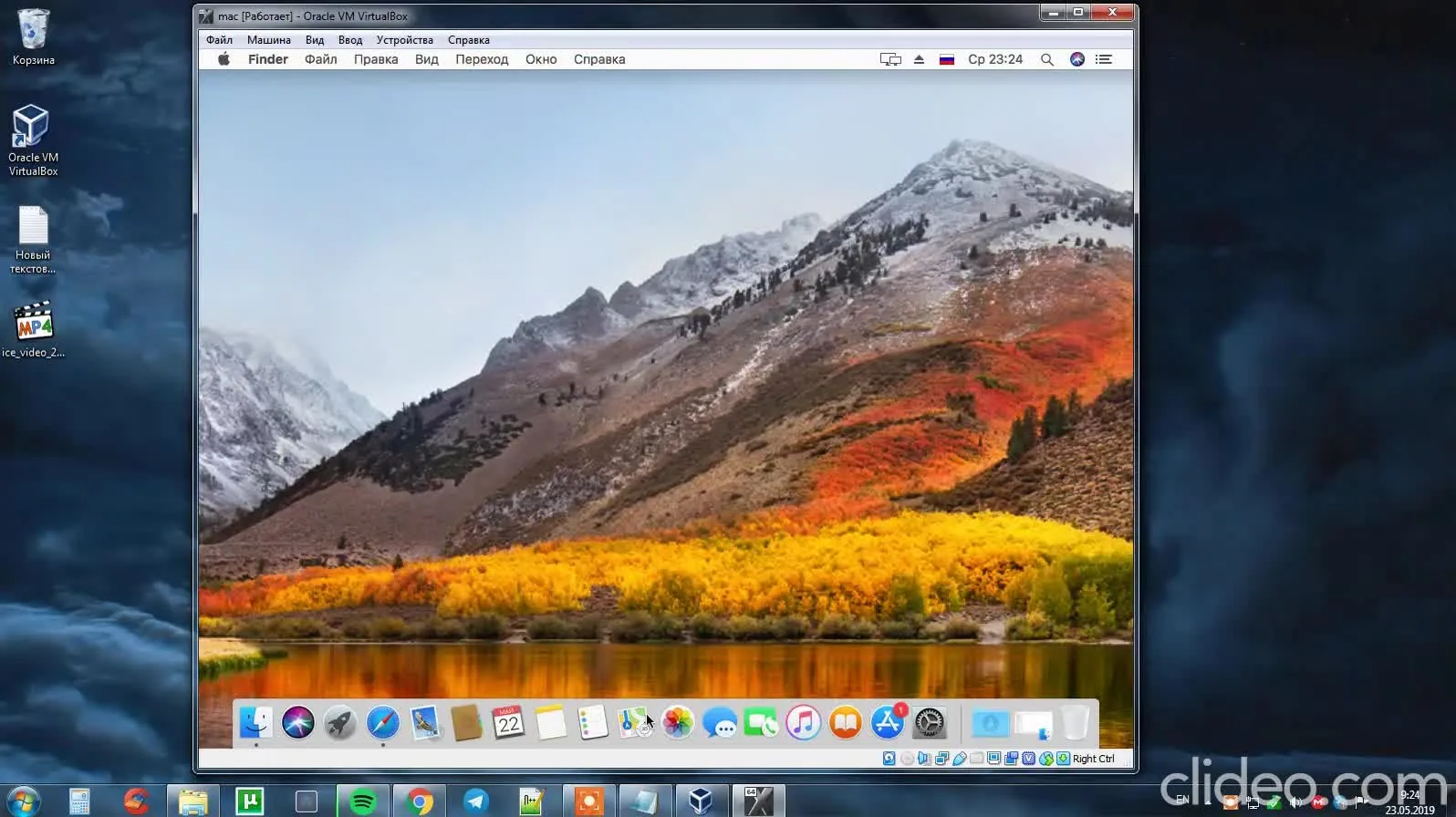Open macOS Правка menu
The image size is (1456, 817).
(x=376, y=59)
